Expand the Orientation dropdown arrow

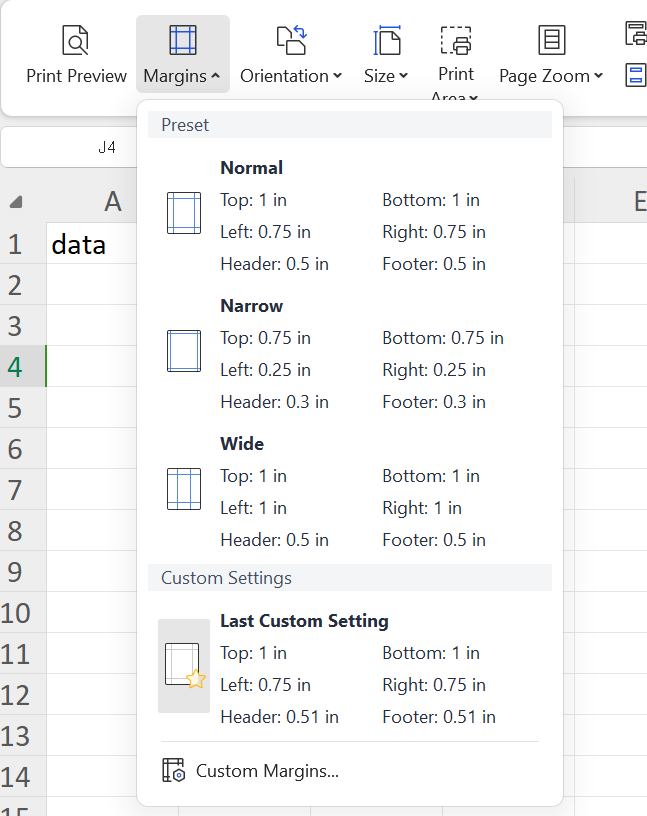337,76
